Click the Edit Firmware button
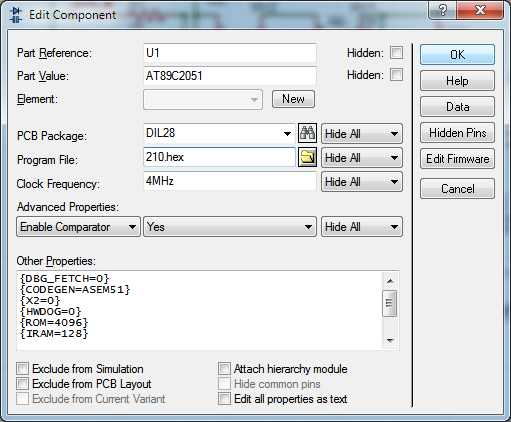511x422 pixels. pyautogui.click(x=457, y=159)
